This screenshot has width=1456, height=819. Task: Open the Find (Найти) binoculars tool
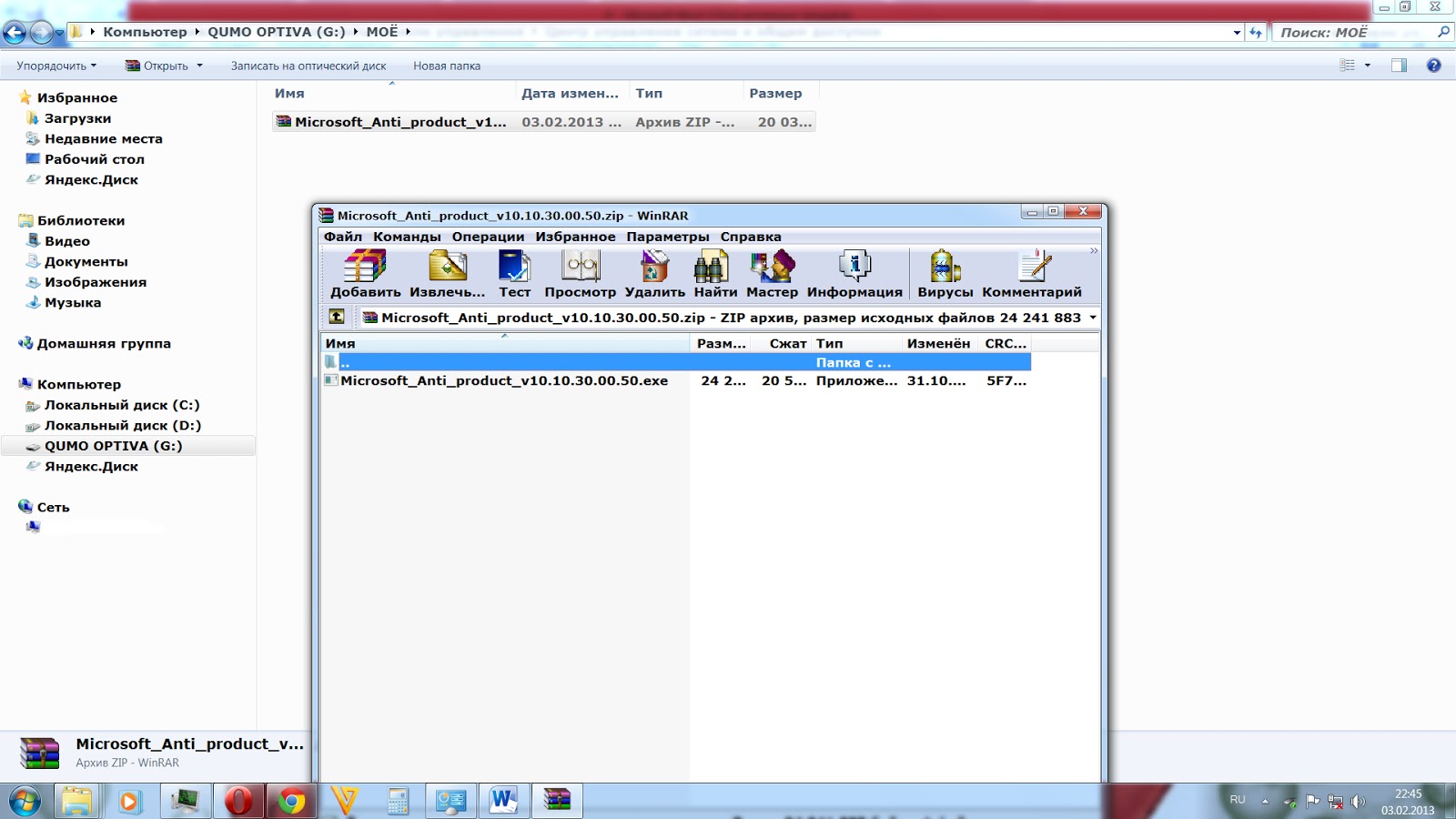(715, 274)
